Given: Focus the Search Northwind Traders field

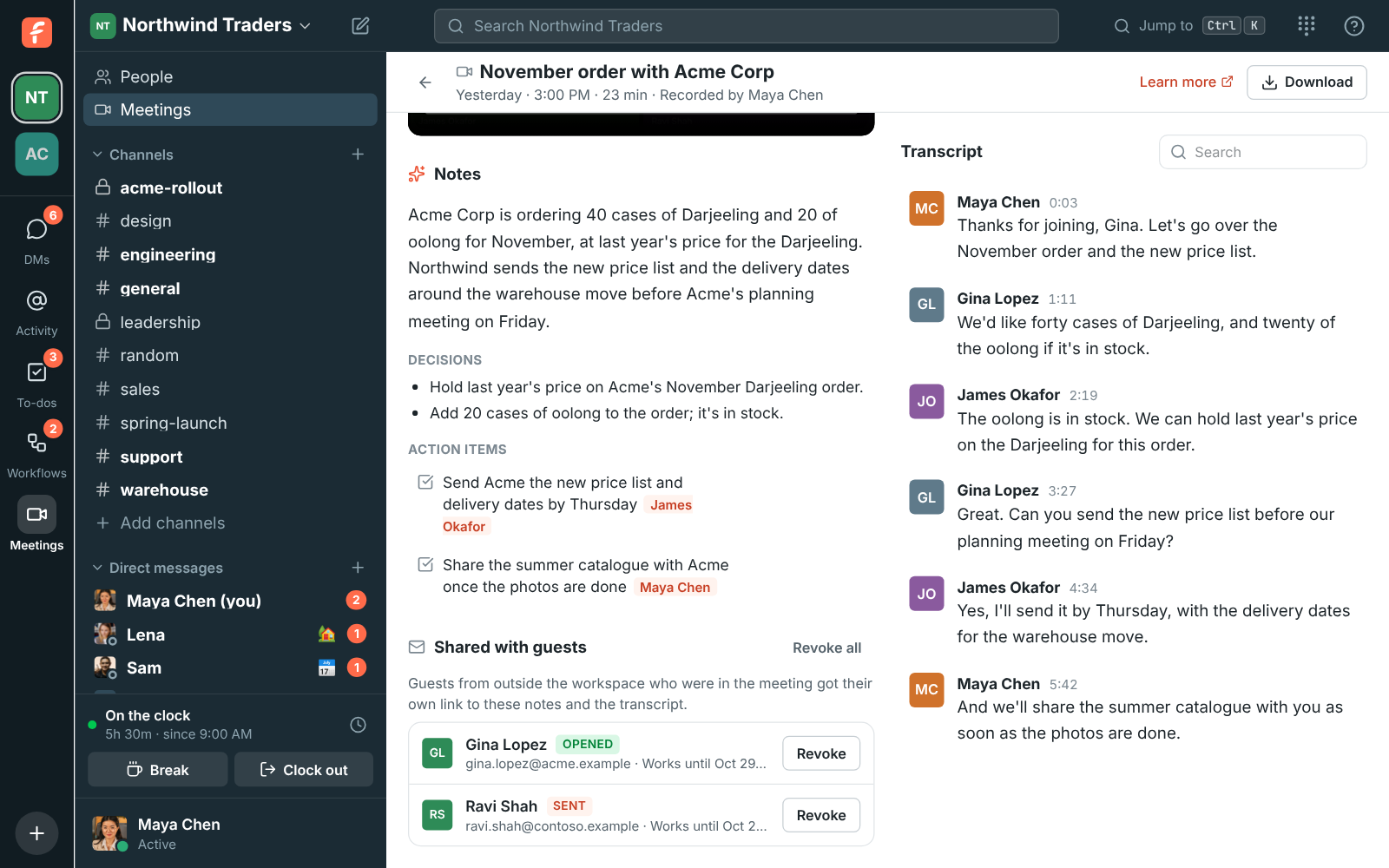Looking at the screenshot, I should (746, 26).
